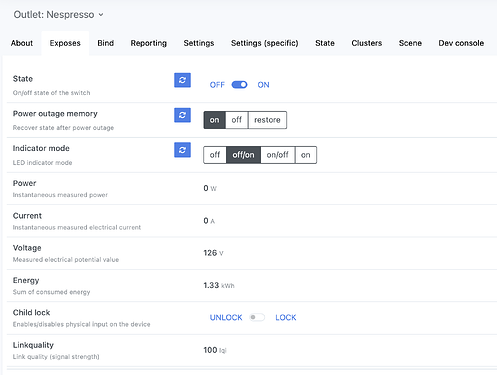Click the 0 A current value
Viewport: 497px width, 375px height.
pos(209,221)
